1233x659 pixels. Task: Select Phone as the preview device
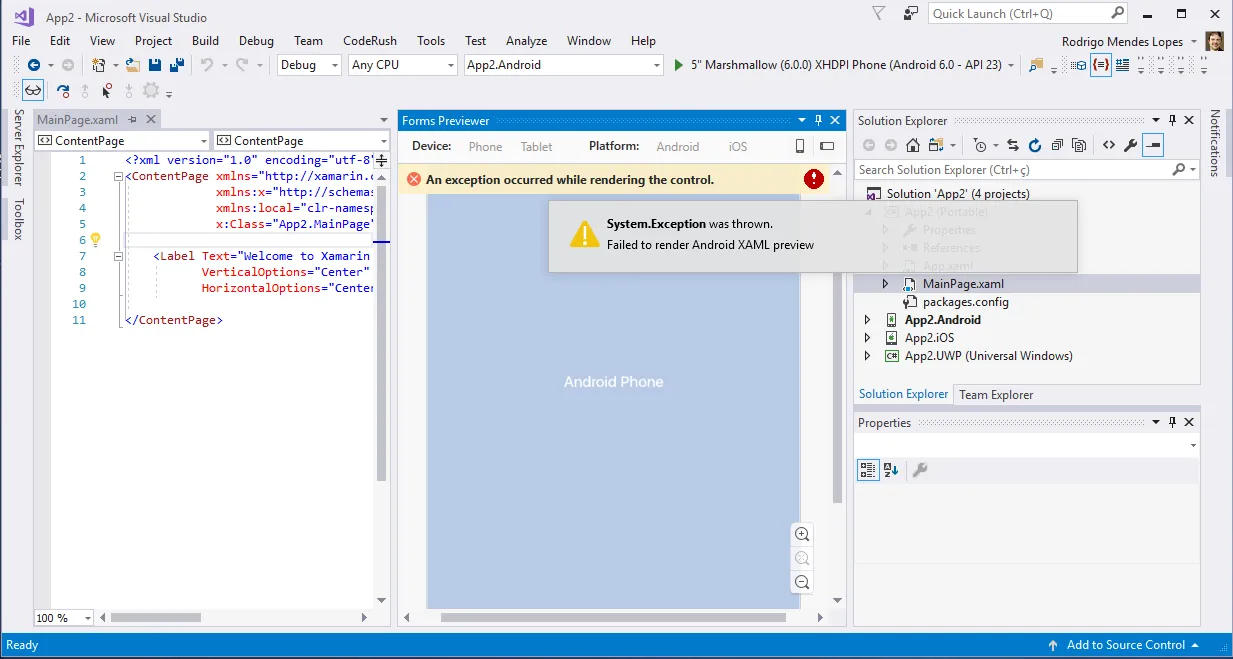[485, 146]
